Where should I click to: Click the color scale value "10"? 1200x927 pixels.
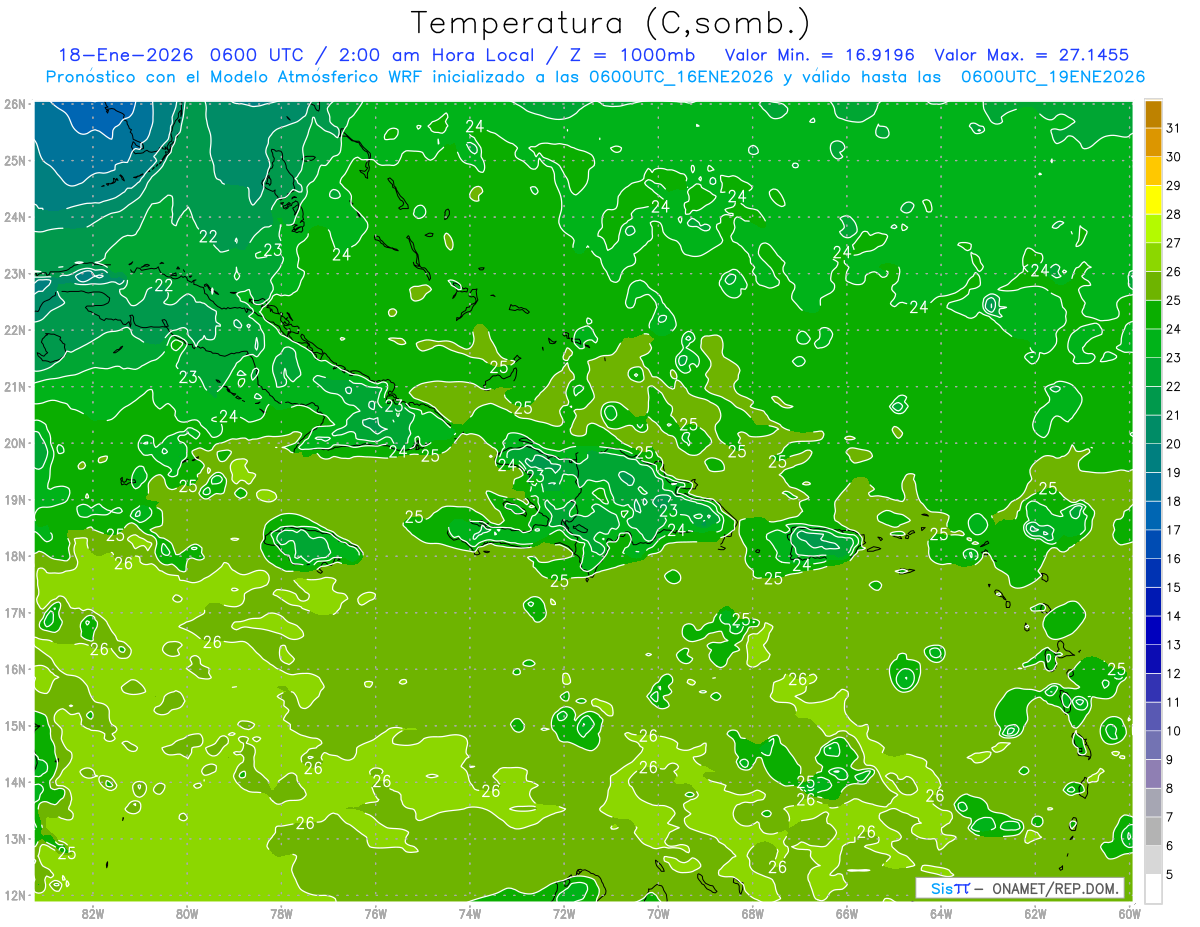pos(1174,731)
